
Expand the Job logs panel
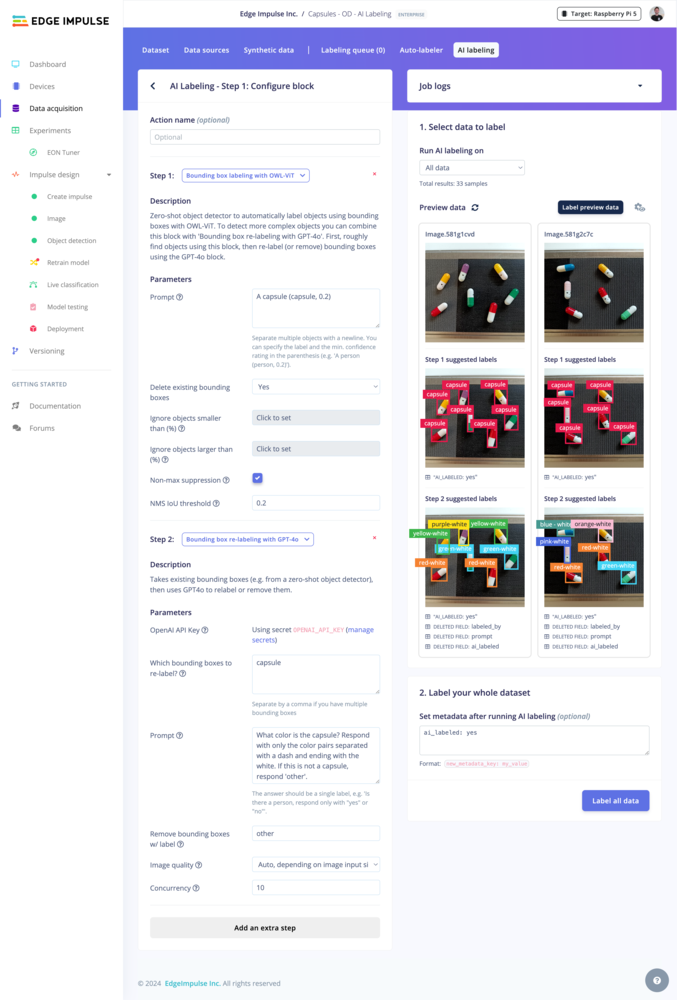click(534, 86)
